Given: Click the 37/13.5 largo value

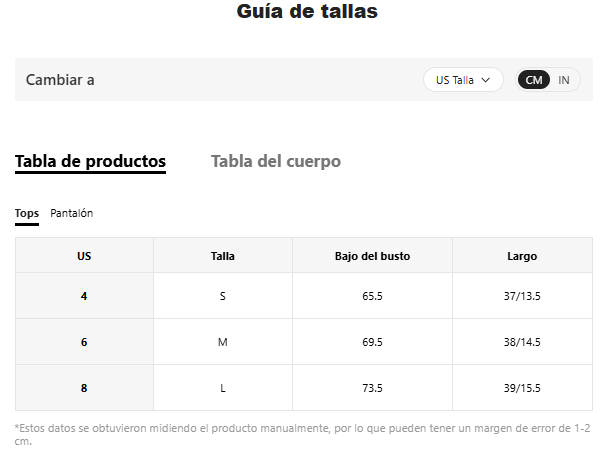Looking at the screenshot, I should (x=522, y=296).
